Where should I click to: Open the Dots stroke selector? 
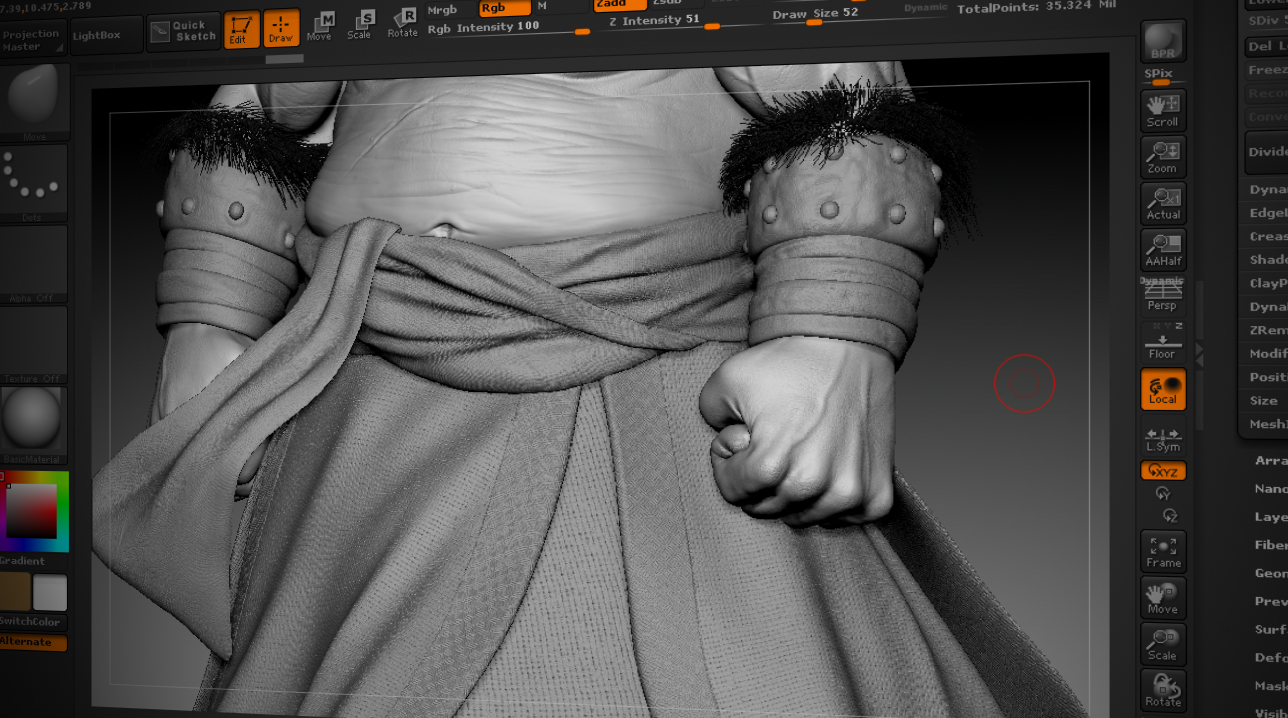[35, 180]
